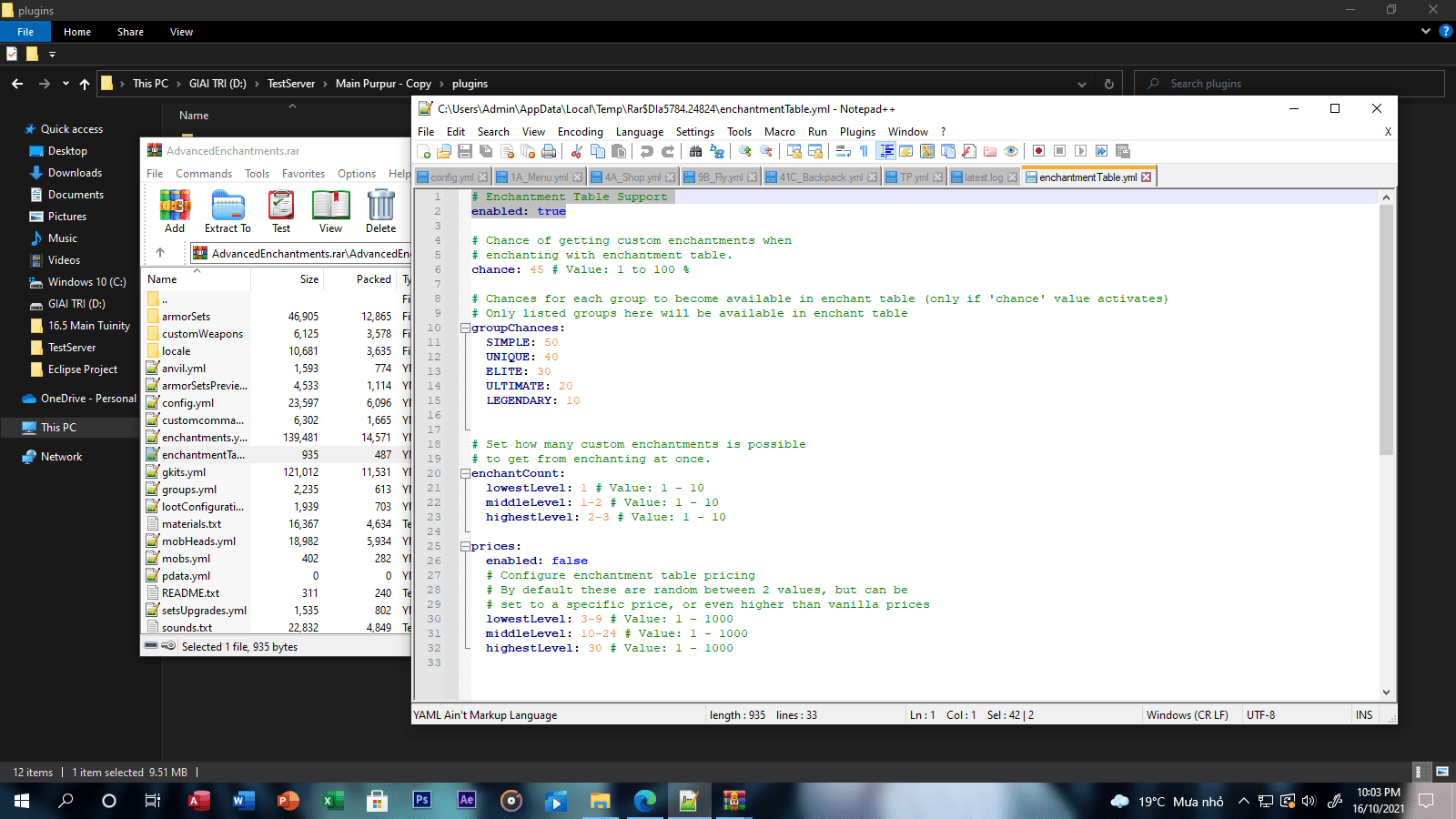Screen dimensions: 1456x819
Task: Open Photoshop from the Windows taskbar
Action: pos(422,800)
